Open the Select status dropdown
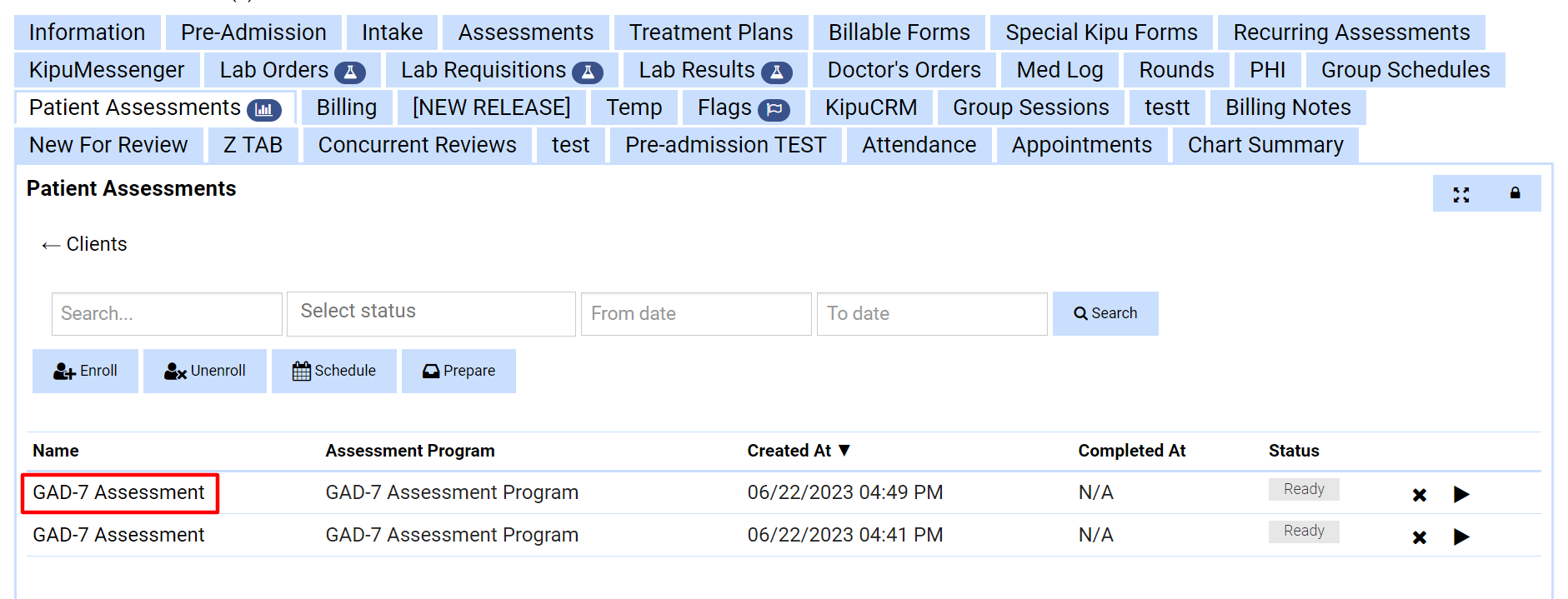 click(x=430, y=313)
